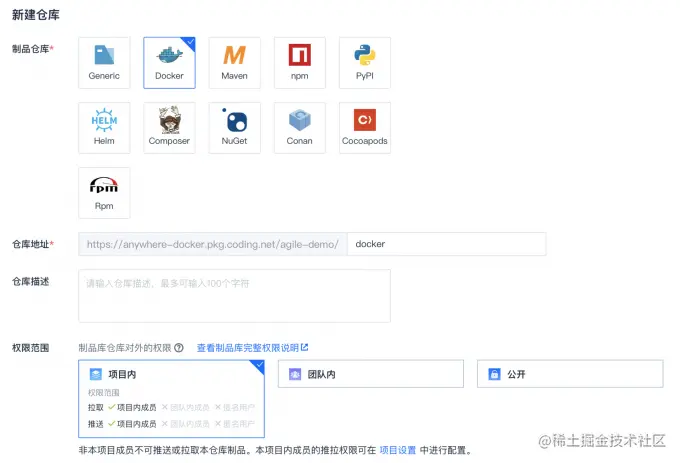The height and width of the screenshot is (463, 680).
Task: Click the 仓库地址 field label
Action: point(33,244)
